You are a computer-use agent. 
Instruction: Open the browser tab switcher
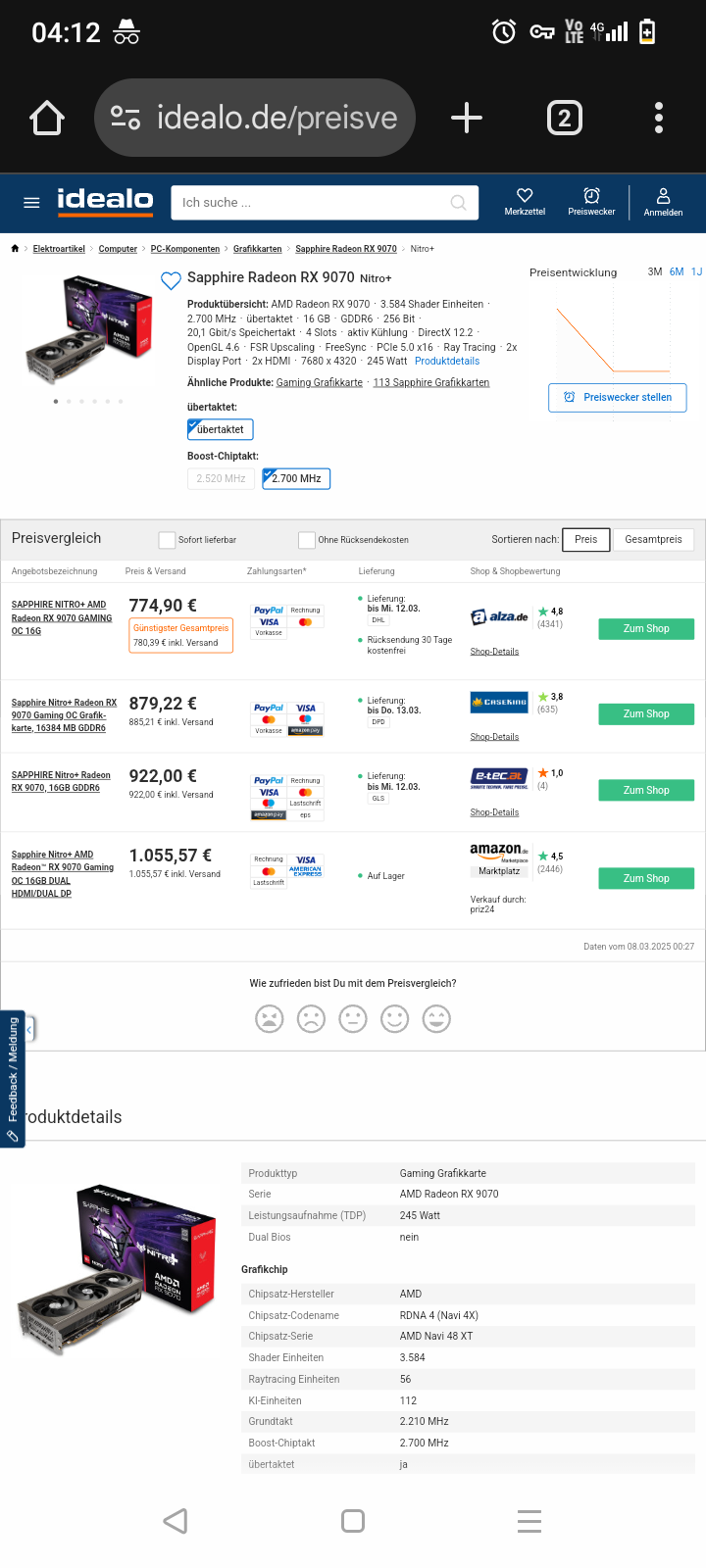click(564, 119)
